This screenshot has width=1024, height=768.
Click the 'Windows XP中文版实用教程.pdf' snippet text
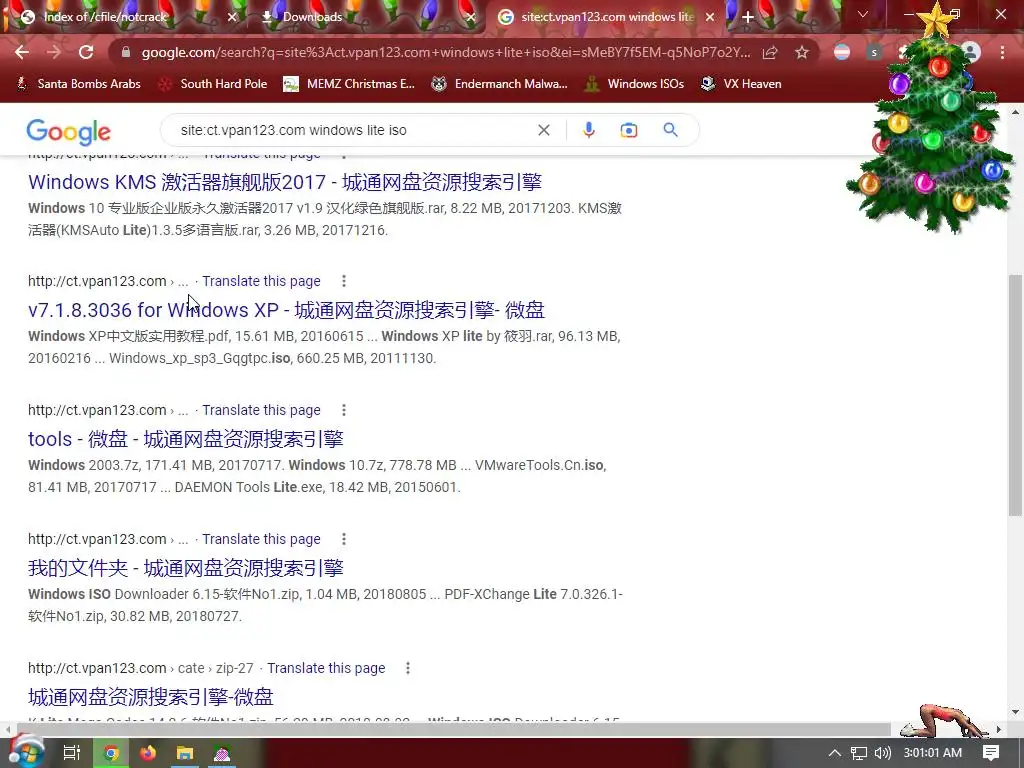pyautogui.click(x=130, y=336)
